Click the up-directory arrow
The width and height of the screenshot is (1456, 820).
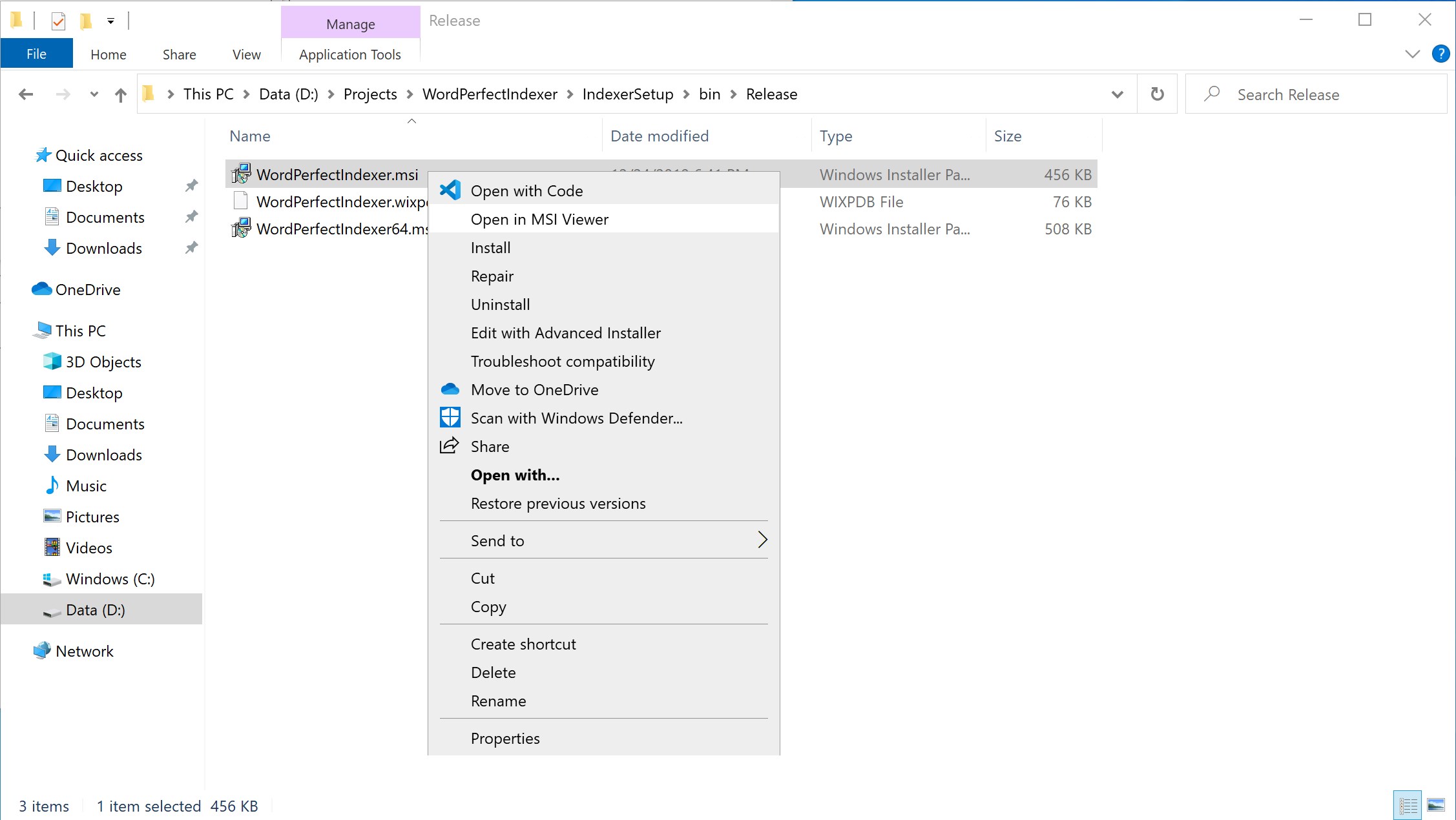[x=121, y=95]
